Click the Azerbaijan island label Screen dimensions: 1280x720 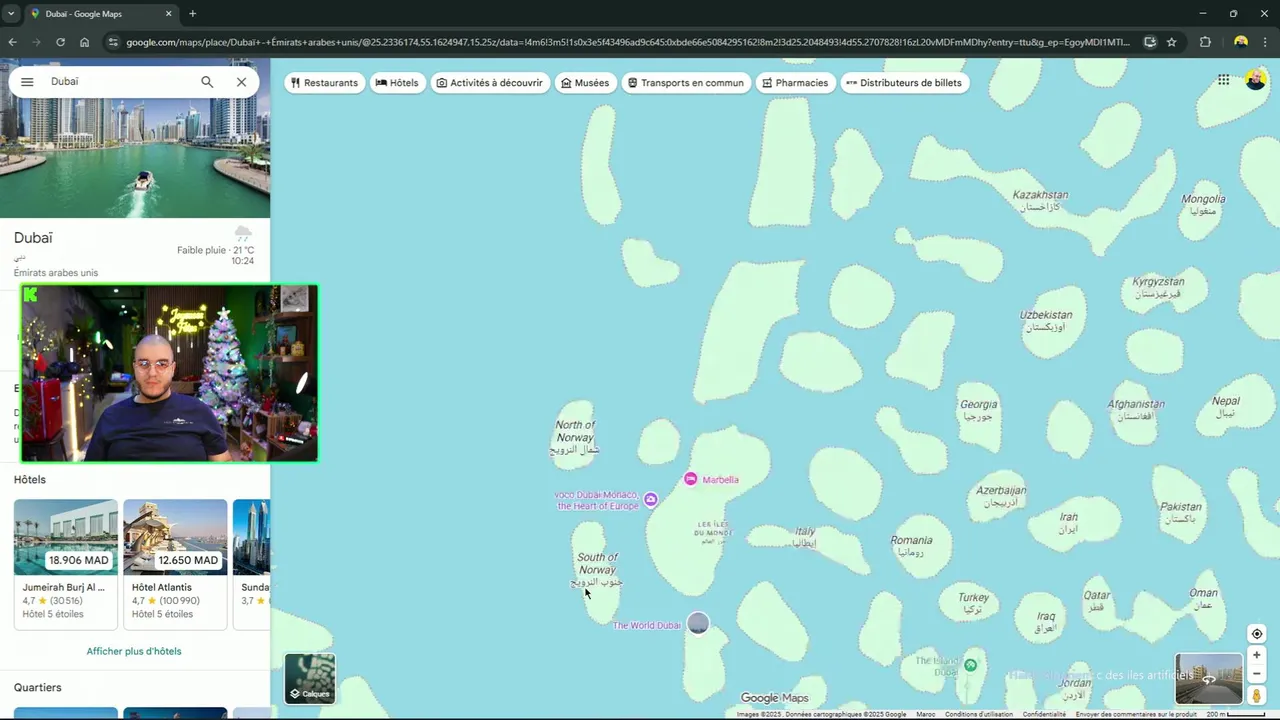1001,496
